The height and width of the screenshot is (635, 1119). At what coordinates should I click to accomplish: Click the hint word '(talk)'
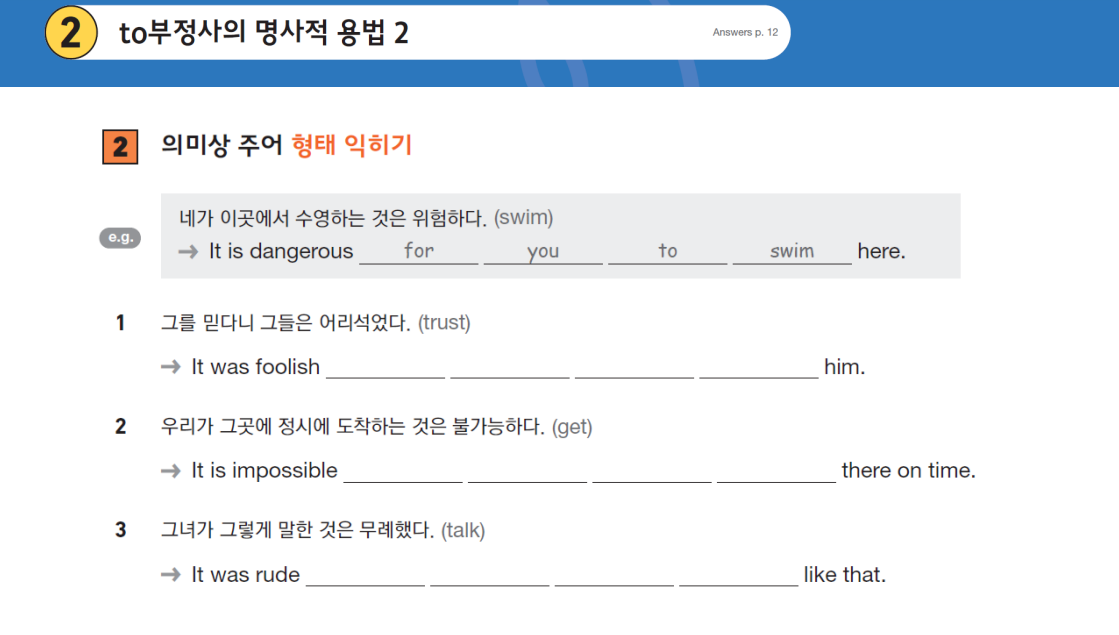click(463, 530)
